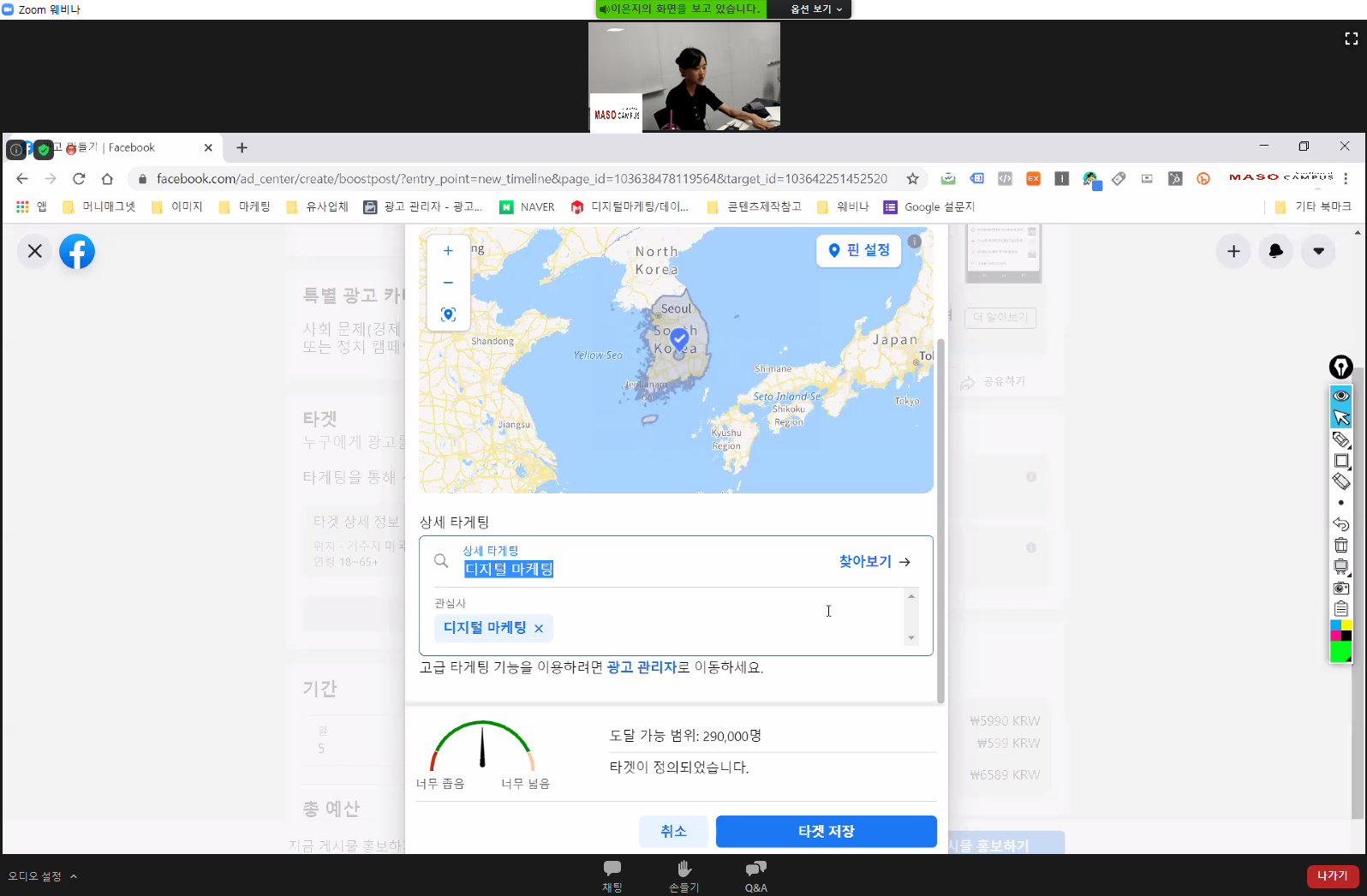Click the 상세 타게팅 search field

point(642,569)
